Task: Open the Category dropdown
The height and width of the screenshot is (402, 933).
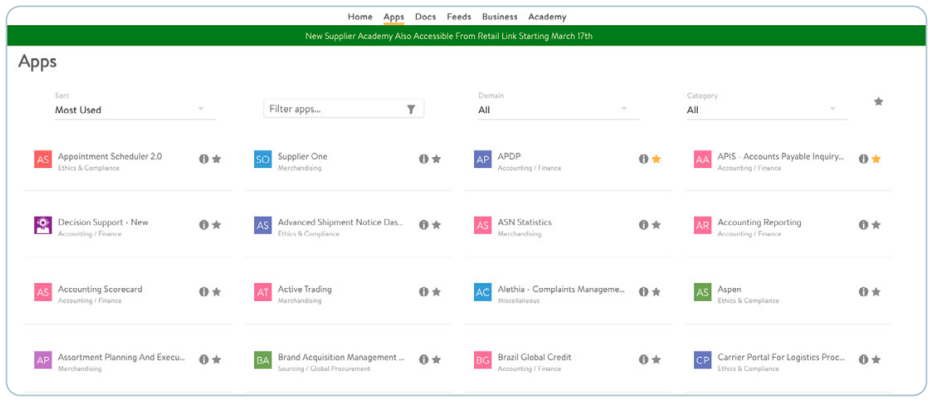Action: click(767, 110)
